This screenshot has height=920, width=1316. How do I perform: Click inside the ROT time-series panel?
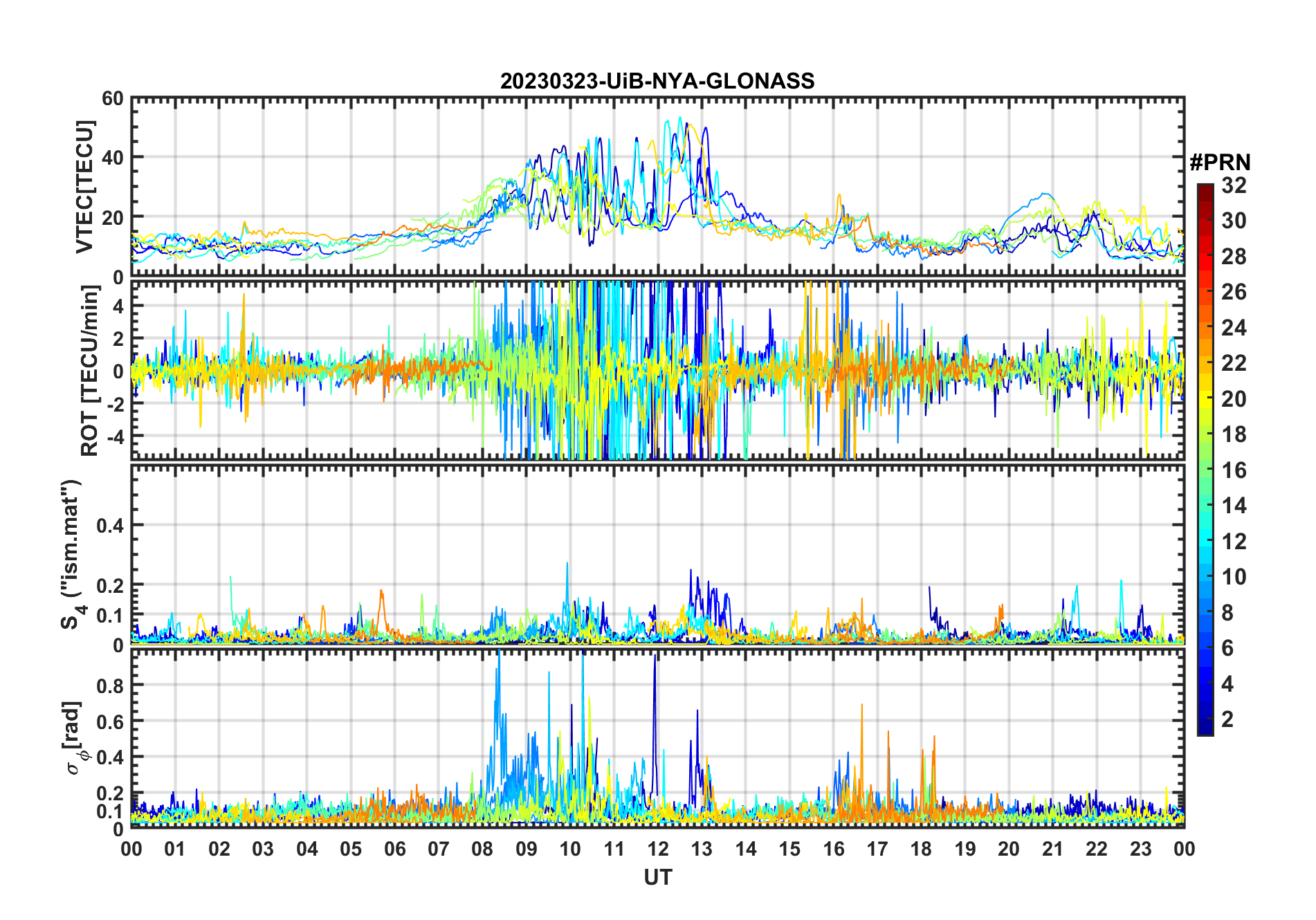click(657, 370)
